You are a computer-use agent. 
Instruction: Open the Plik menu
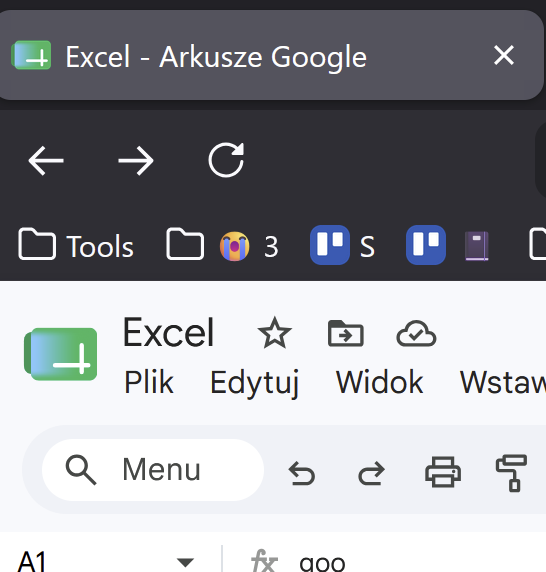point(149,382)
